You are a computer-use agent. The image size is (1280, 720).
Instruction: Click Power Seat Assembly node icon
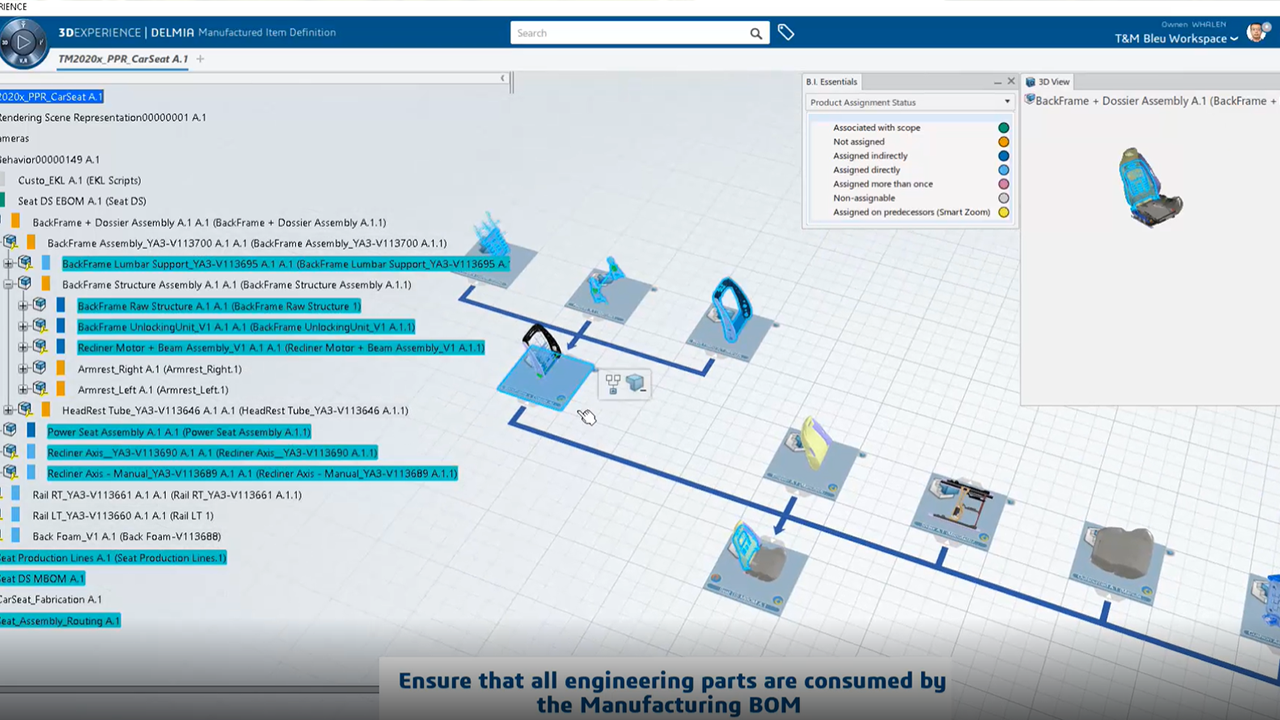10,432
